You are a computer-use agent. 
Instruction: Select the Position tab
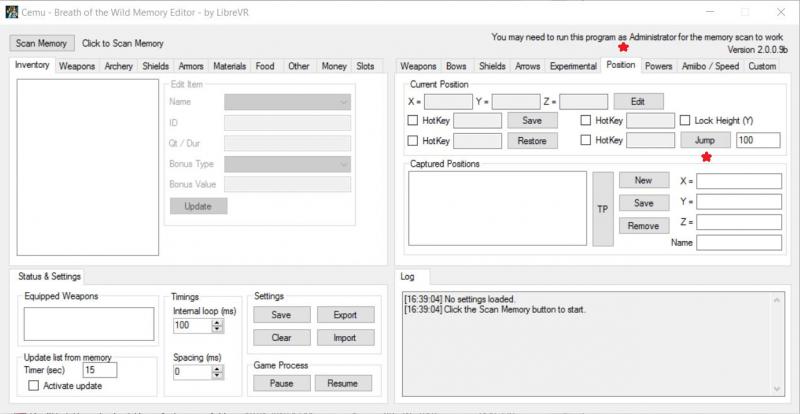tap(620, 65)
